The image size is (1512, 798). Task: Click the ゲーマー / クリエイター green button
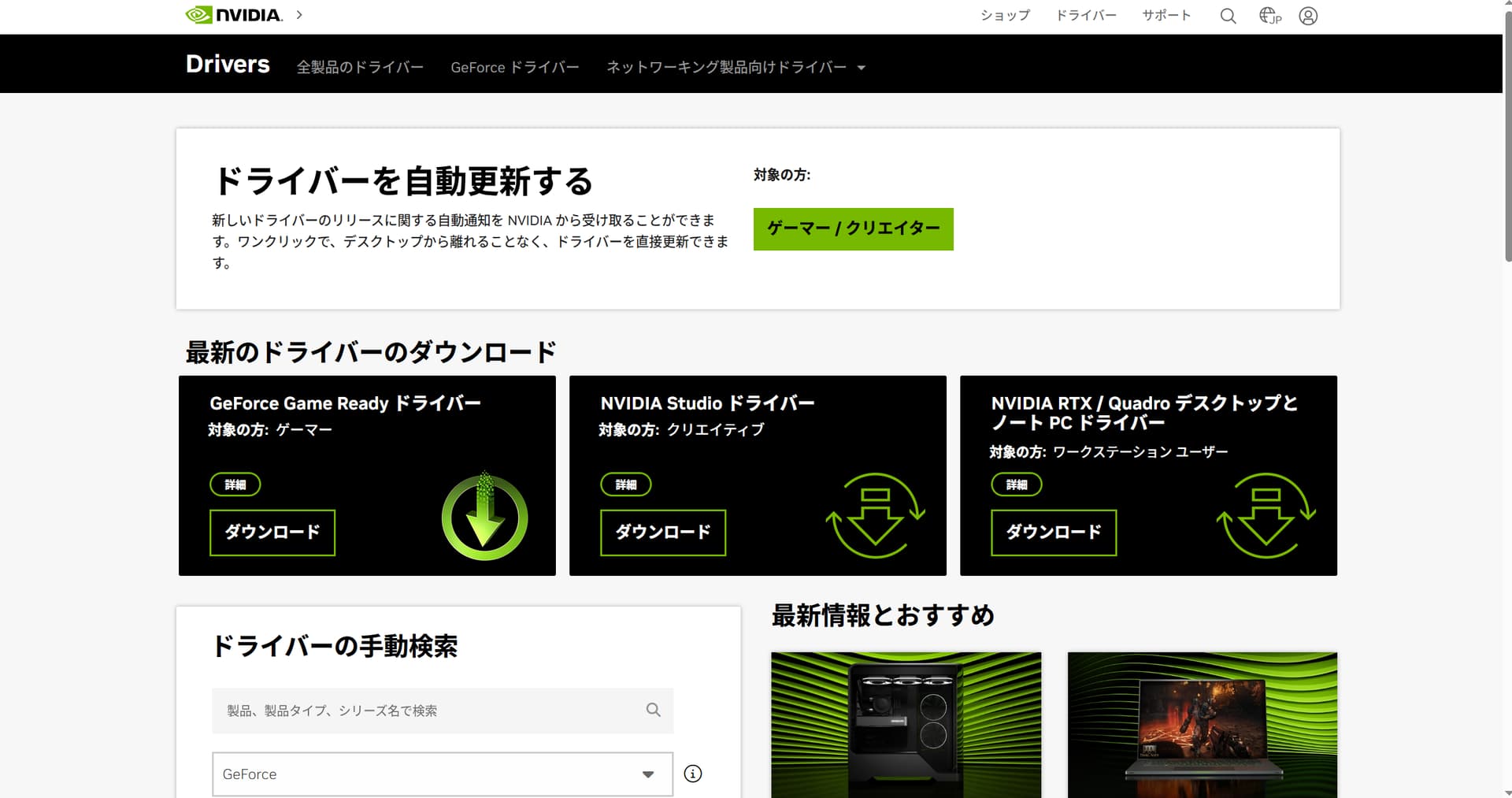click(854, 229)
